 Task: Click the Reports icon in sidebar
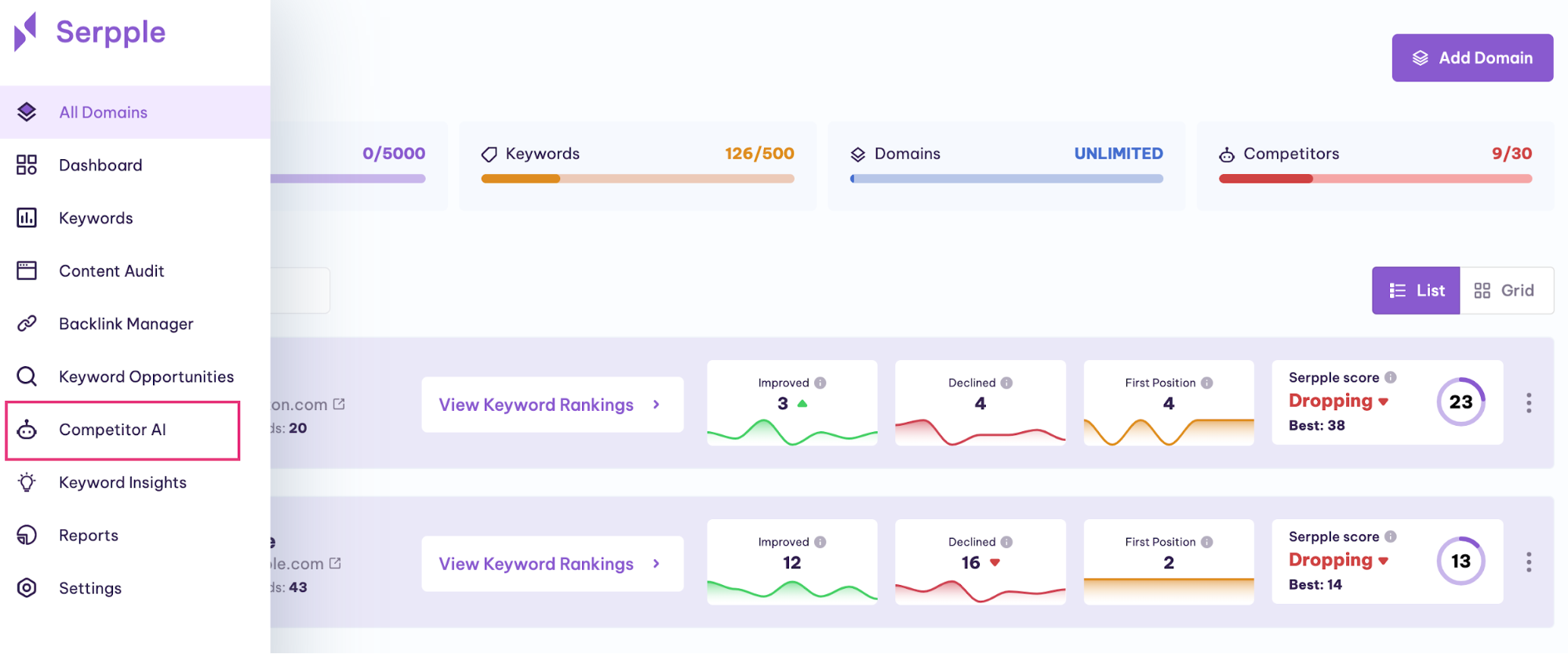27,535
